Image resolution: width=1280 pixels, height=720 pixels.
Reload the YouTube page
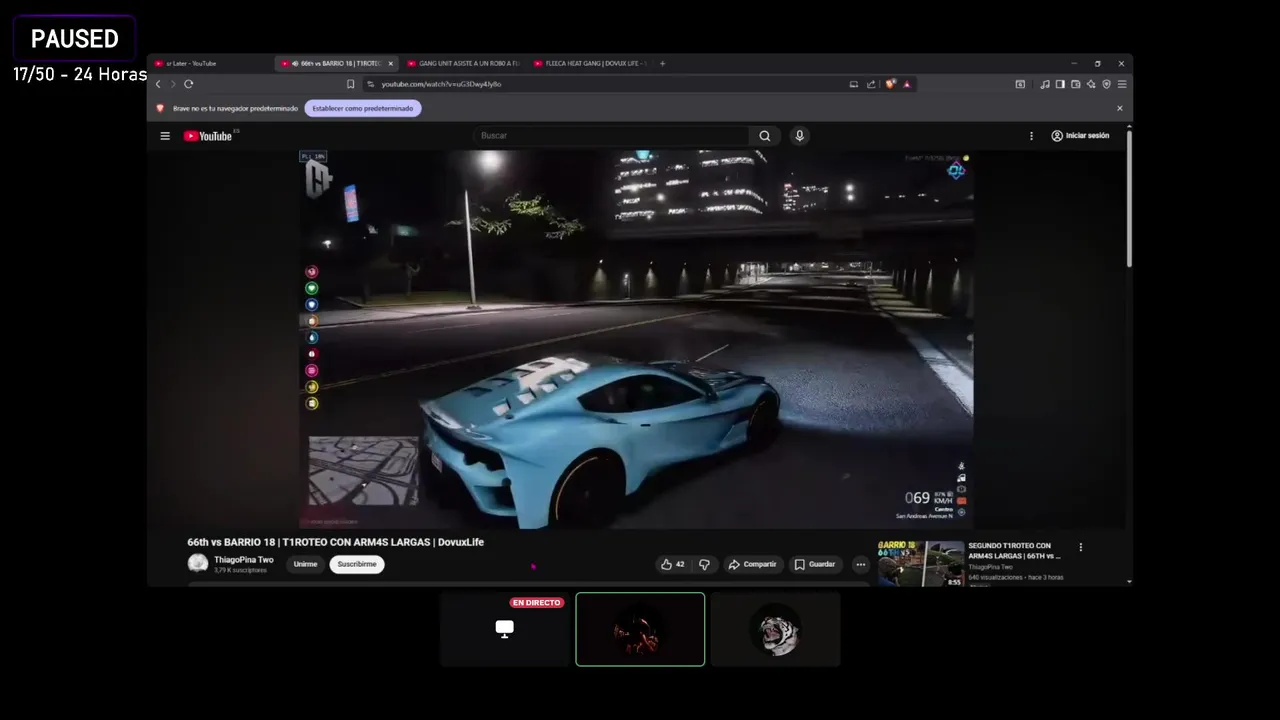[188, 84]
